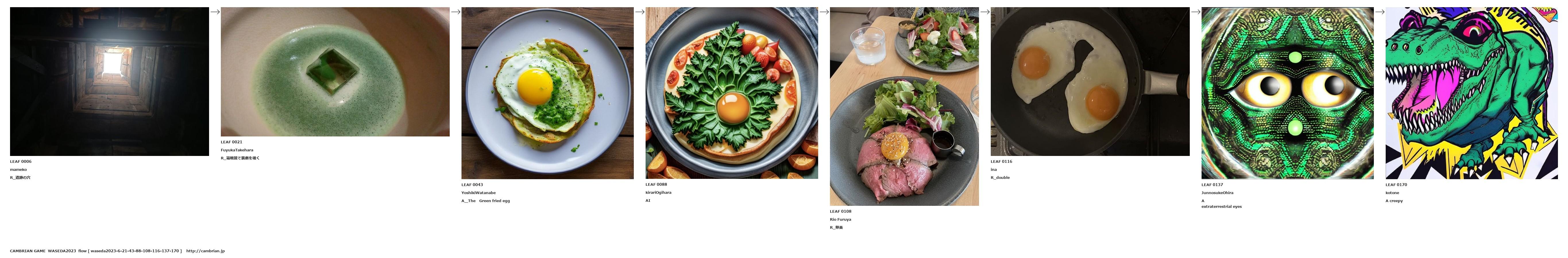
Task: Open the http://cambrian.jp link
Action: click(205, 251)
